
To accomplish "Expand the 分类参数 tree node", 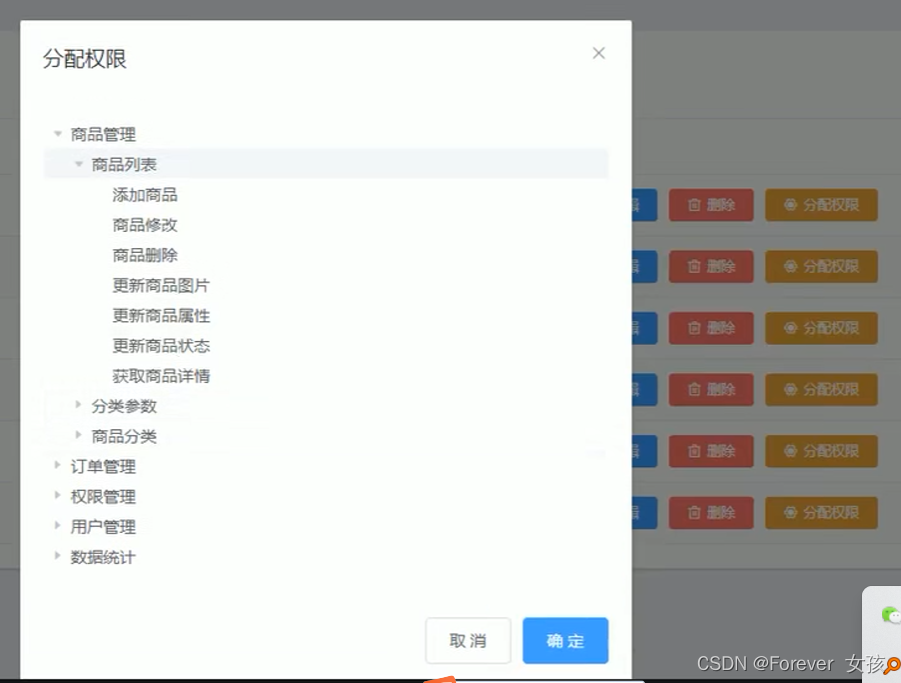I will click(79, 406).
